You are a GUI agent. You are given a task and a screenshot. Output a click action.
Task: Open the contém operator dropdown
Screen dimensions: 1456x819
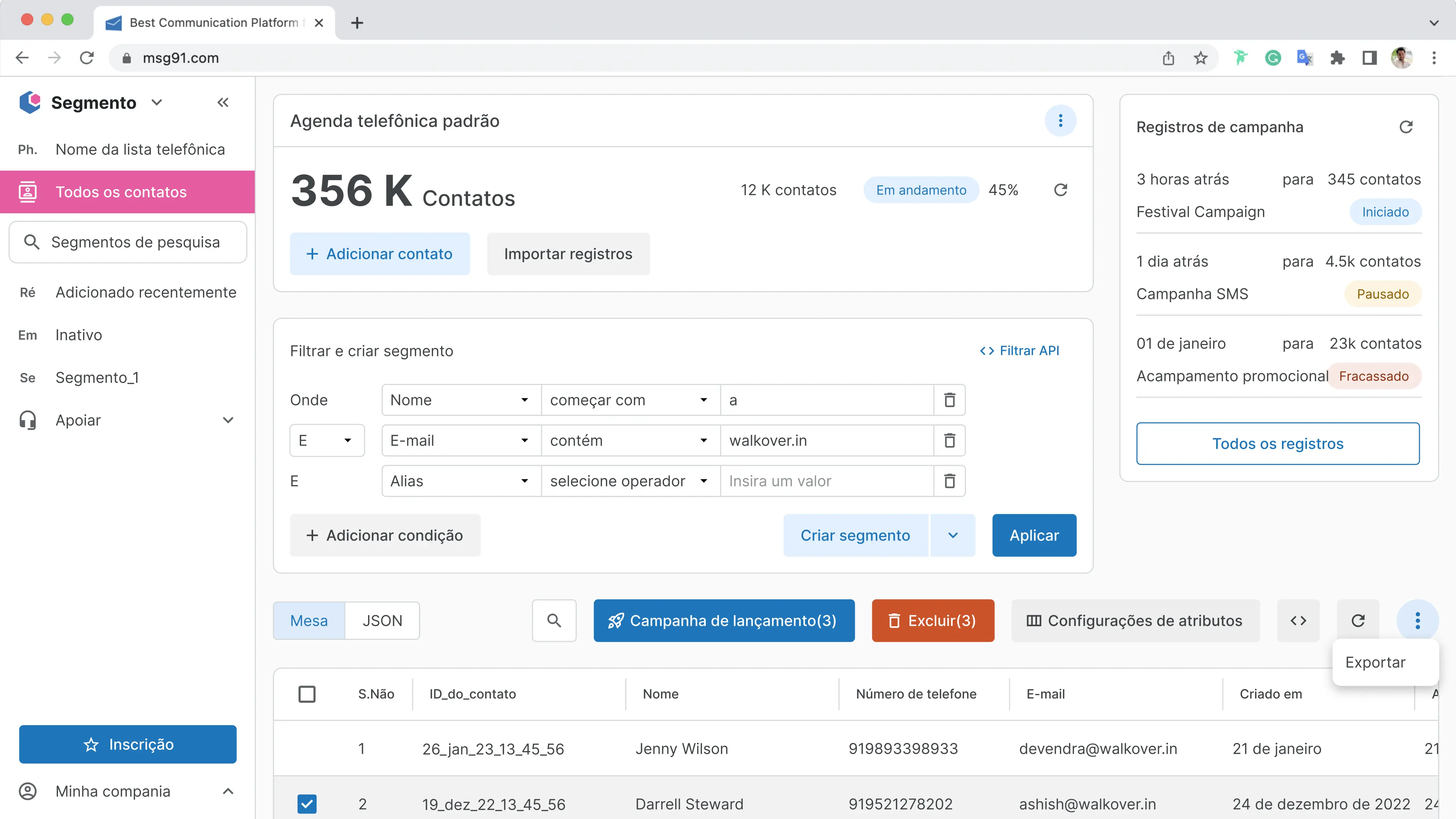631,440
